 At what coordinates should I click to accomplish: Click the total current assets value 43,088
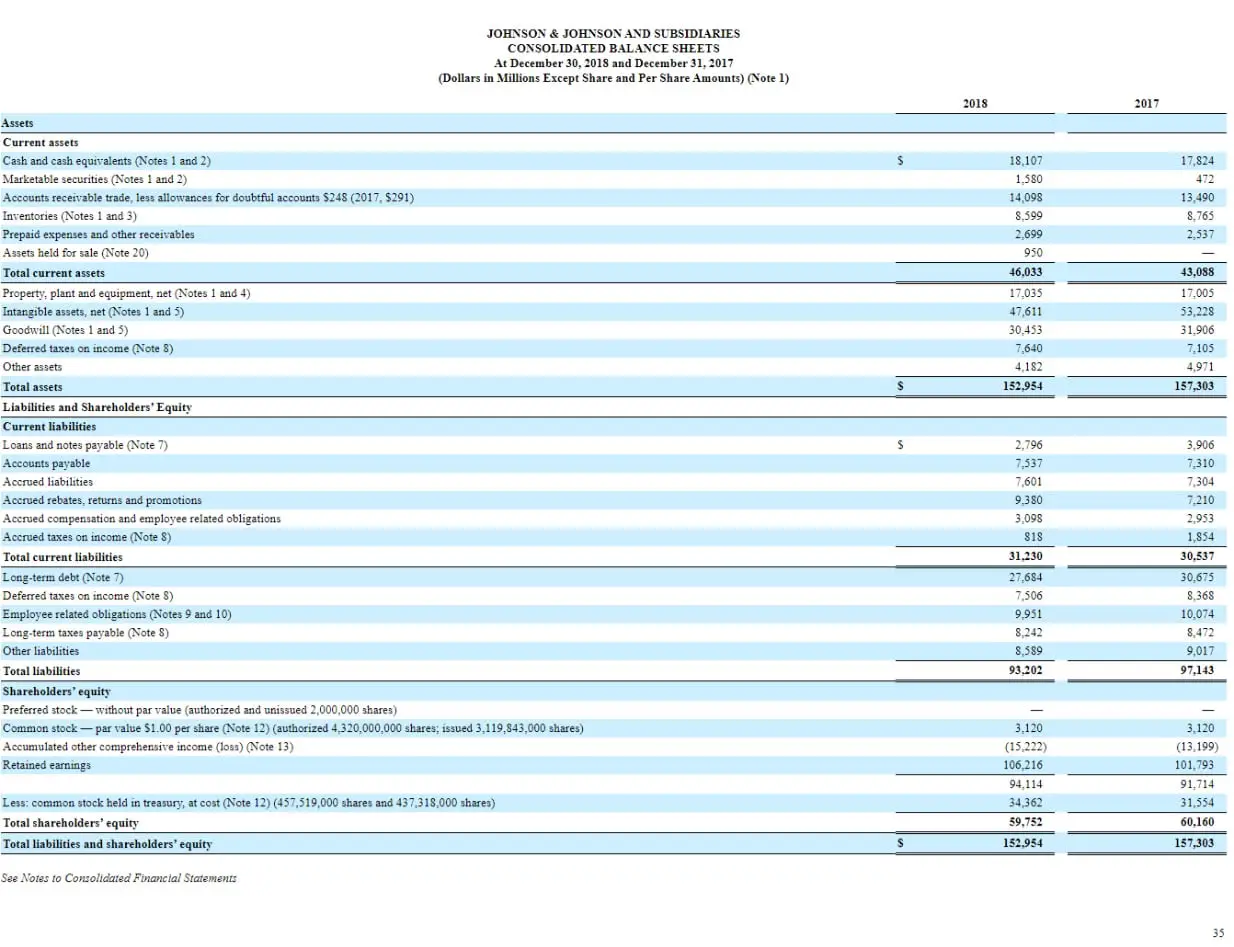pos(1197,272)
